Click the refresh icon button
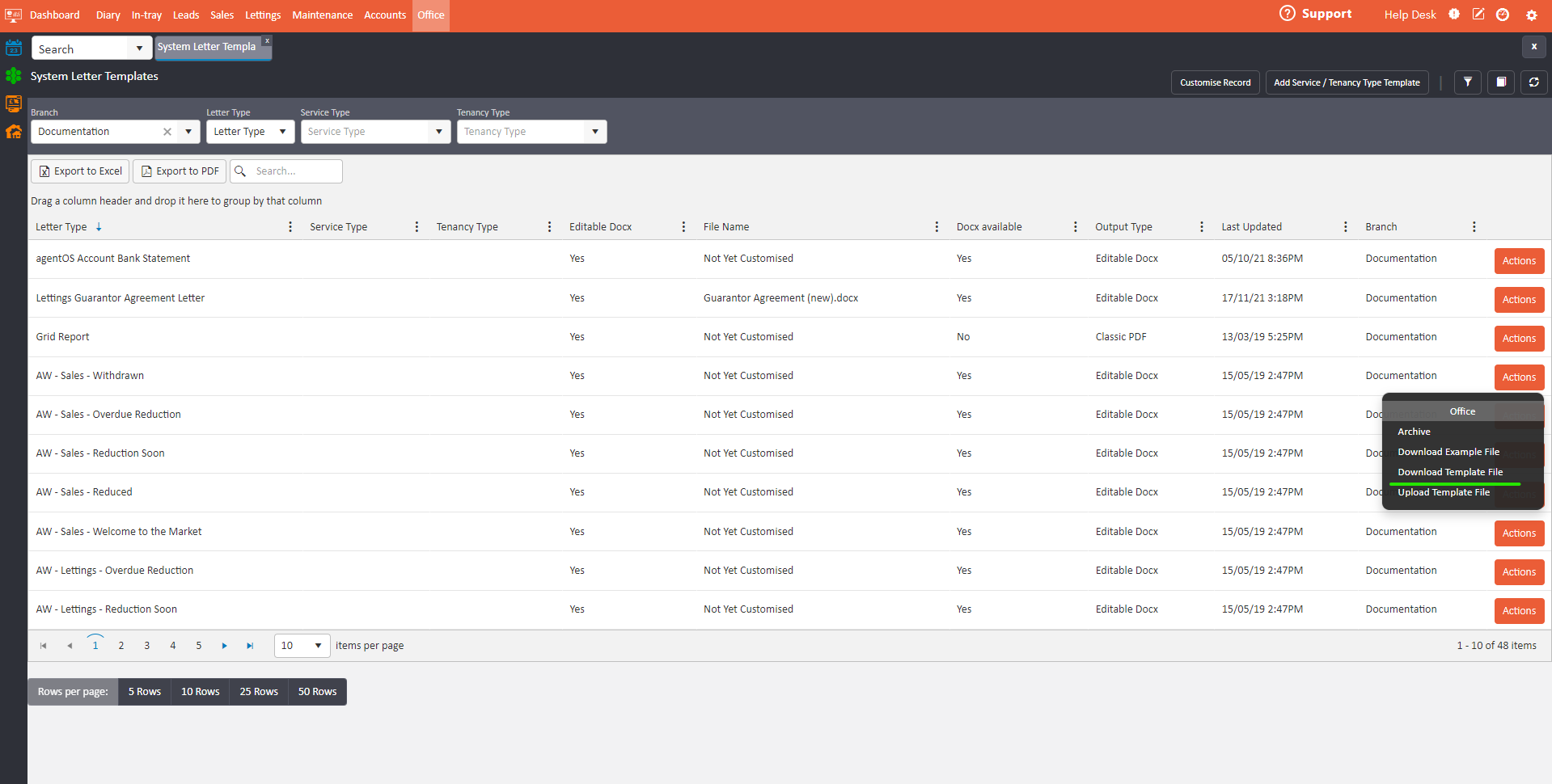Image resolution: width=1552 pixels, height=784 pixels. [1533, 82]
